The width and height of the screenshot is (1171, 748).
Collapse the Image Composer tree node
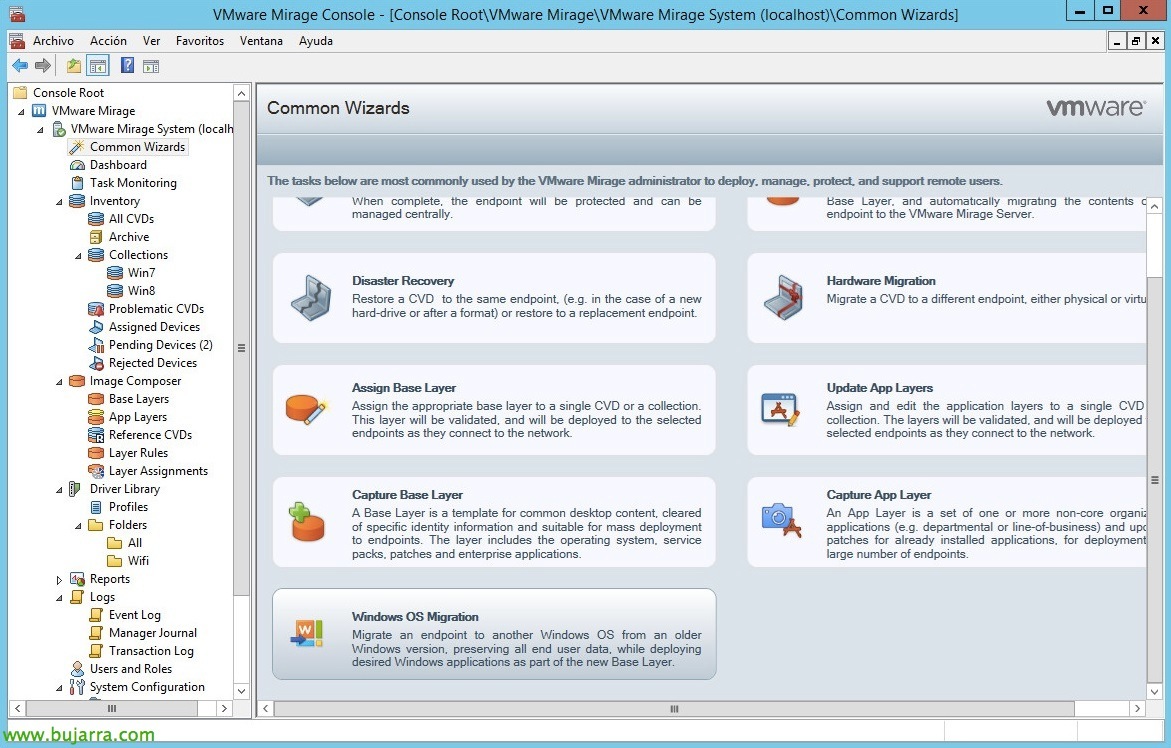59,381
